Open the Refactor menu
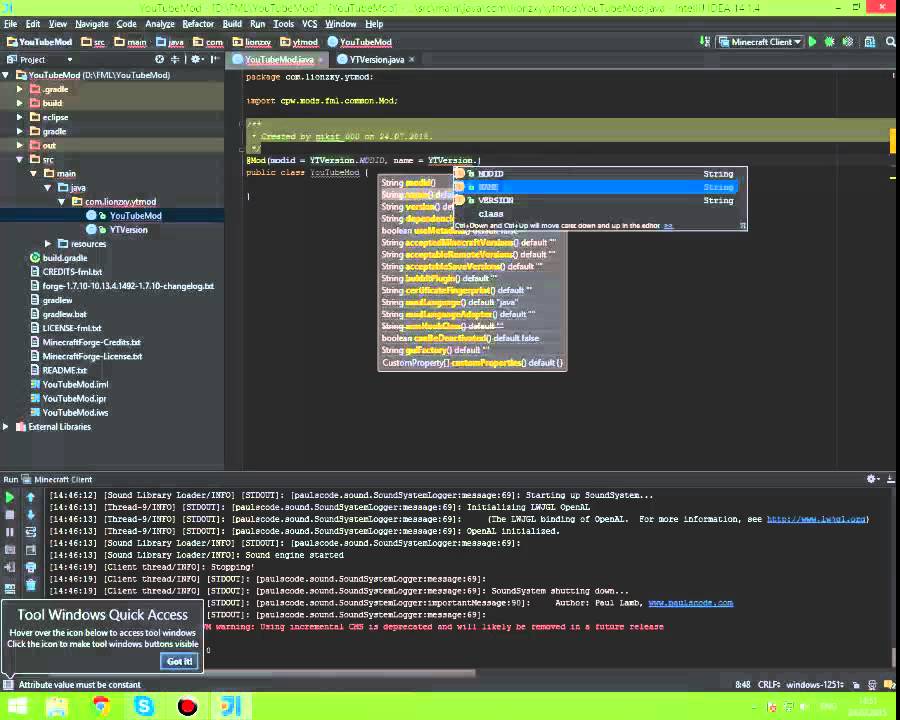Screen dimensions: 900x720 pos(198,24)
